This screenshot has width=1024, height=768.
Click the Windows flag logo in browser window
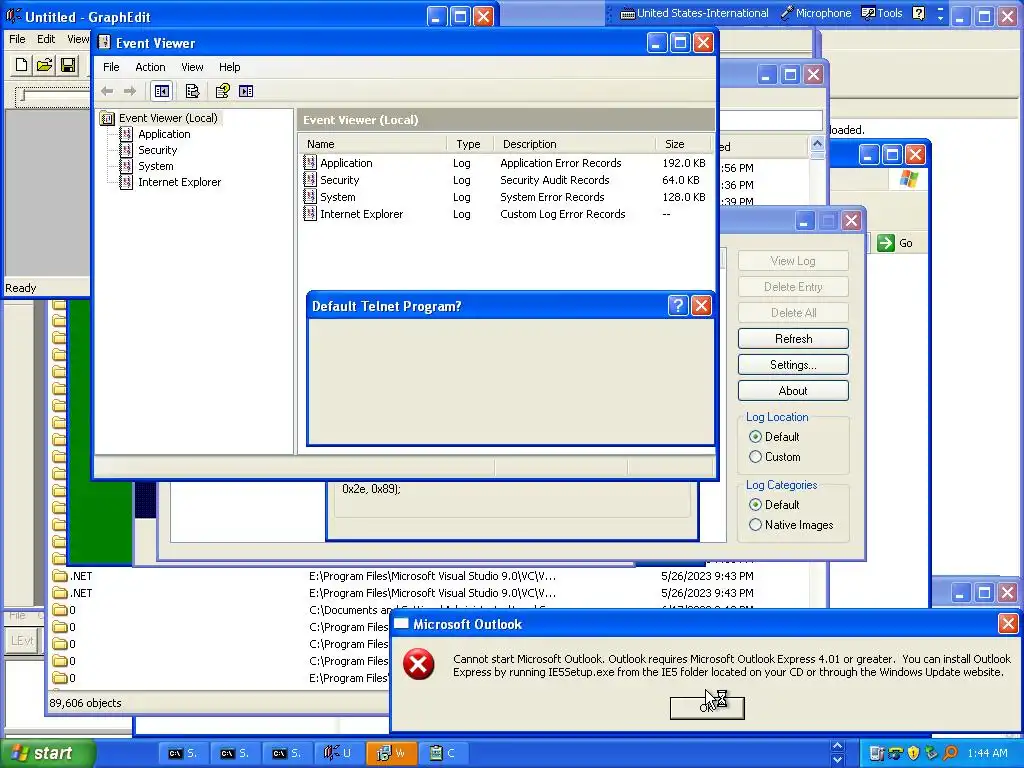coord(908,178)
